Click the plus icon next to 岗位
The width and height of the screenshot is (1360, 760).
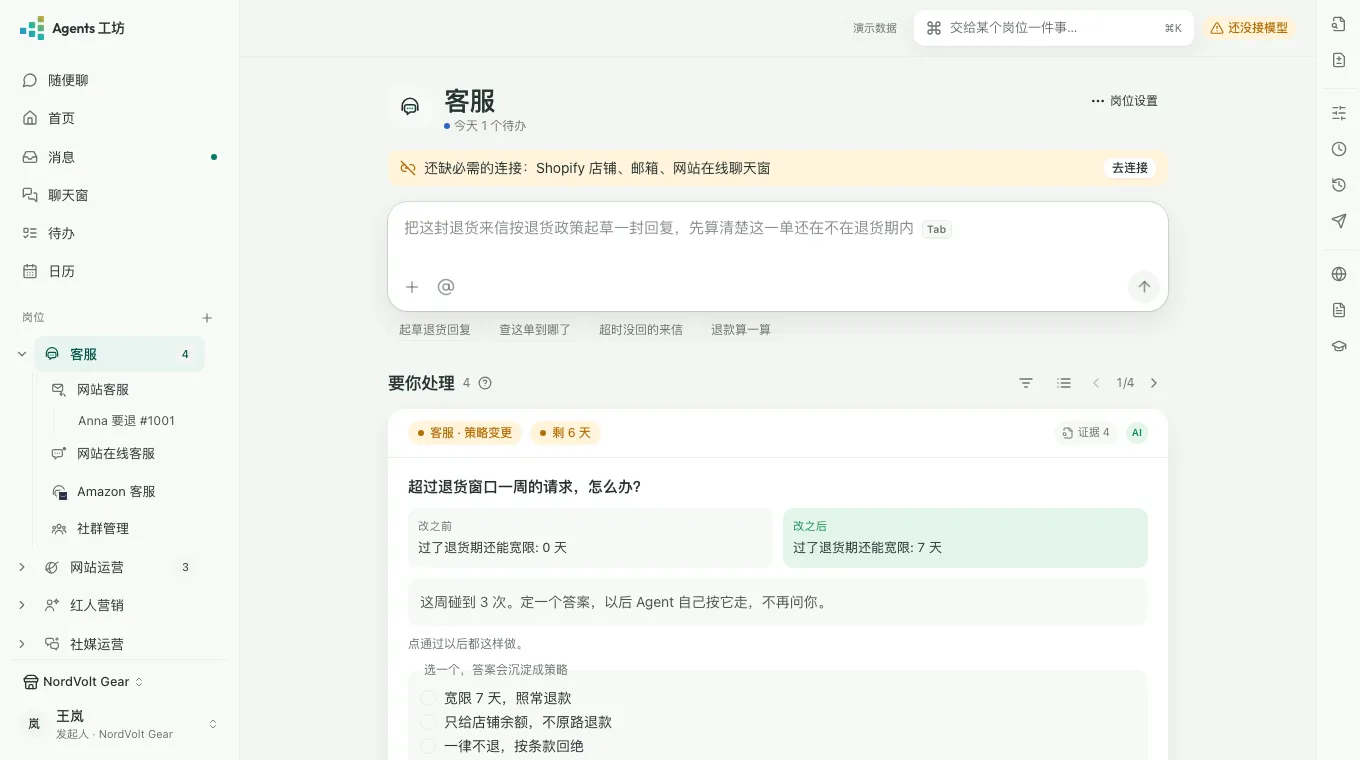(x=207, y=318)
